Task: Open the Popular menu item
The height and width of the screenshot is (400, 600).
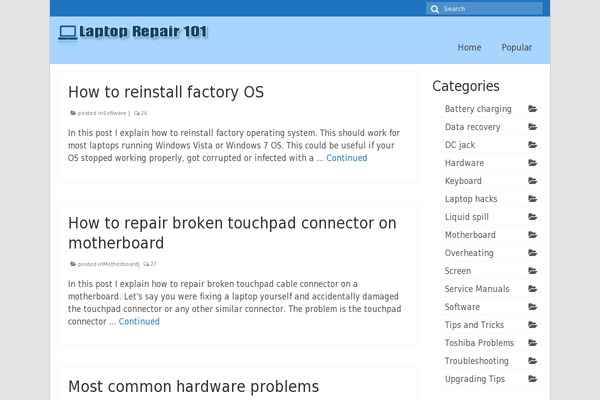Action: point(517,47)
